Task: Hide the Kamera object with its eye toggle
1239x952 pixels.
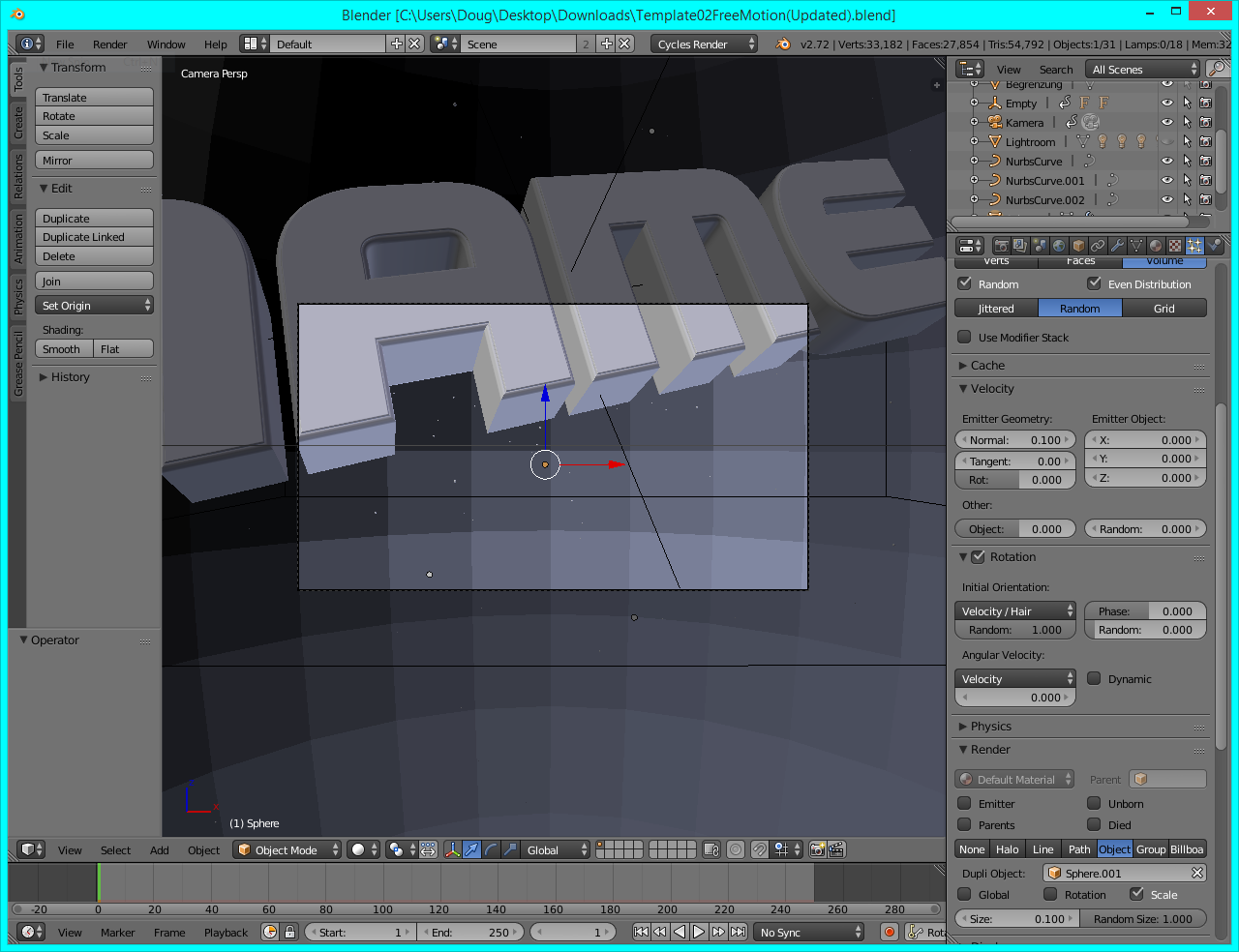Action: (1166, 122)
